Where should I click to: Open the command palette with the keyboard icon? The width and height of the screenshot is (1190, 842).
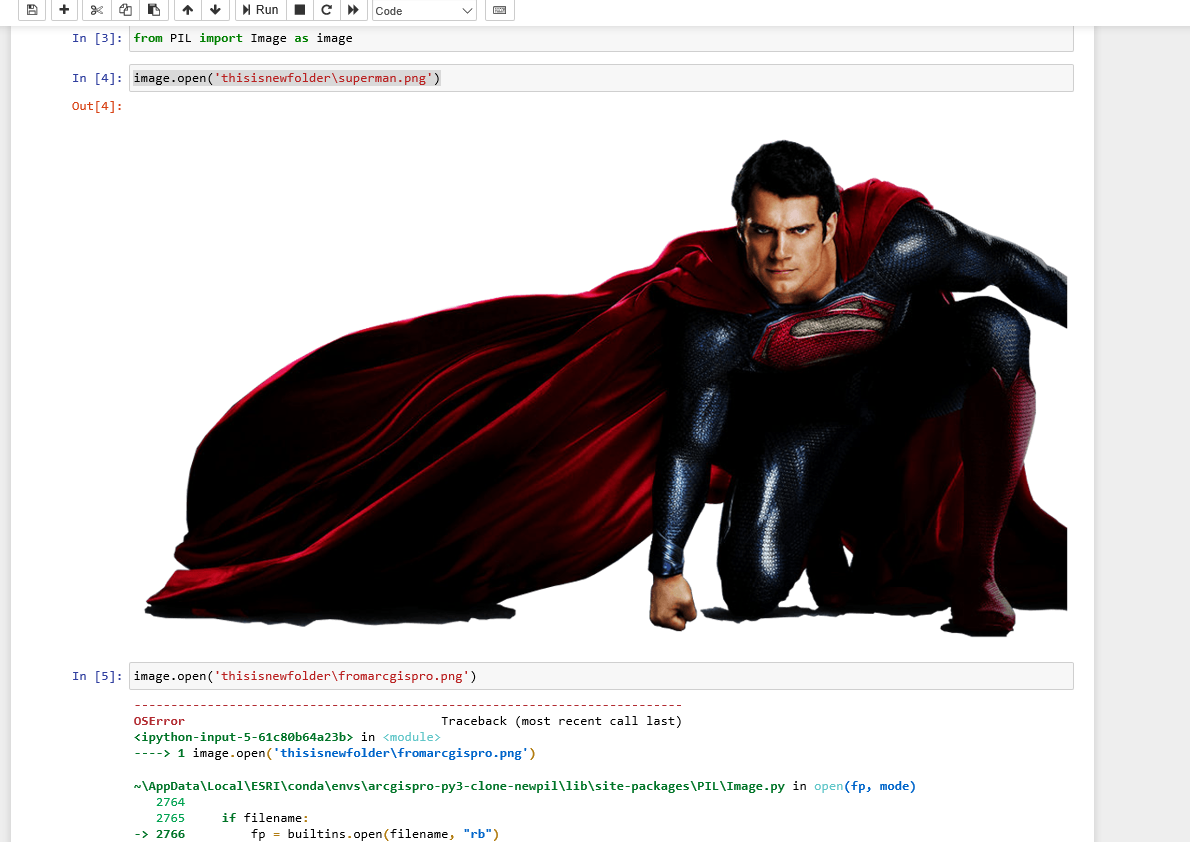[499, 10]
